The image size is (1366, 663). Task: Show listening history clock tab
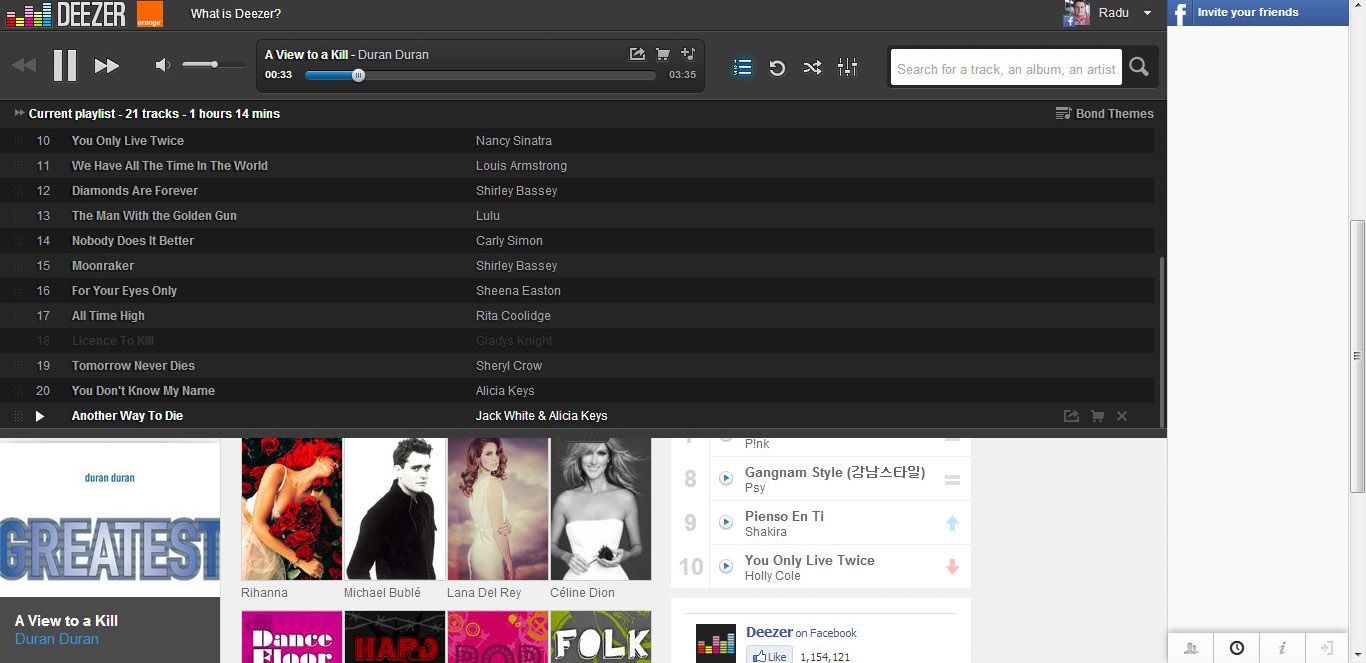[1237, 648]
